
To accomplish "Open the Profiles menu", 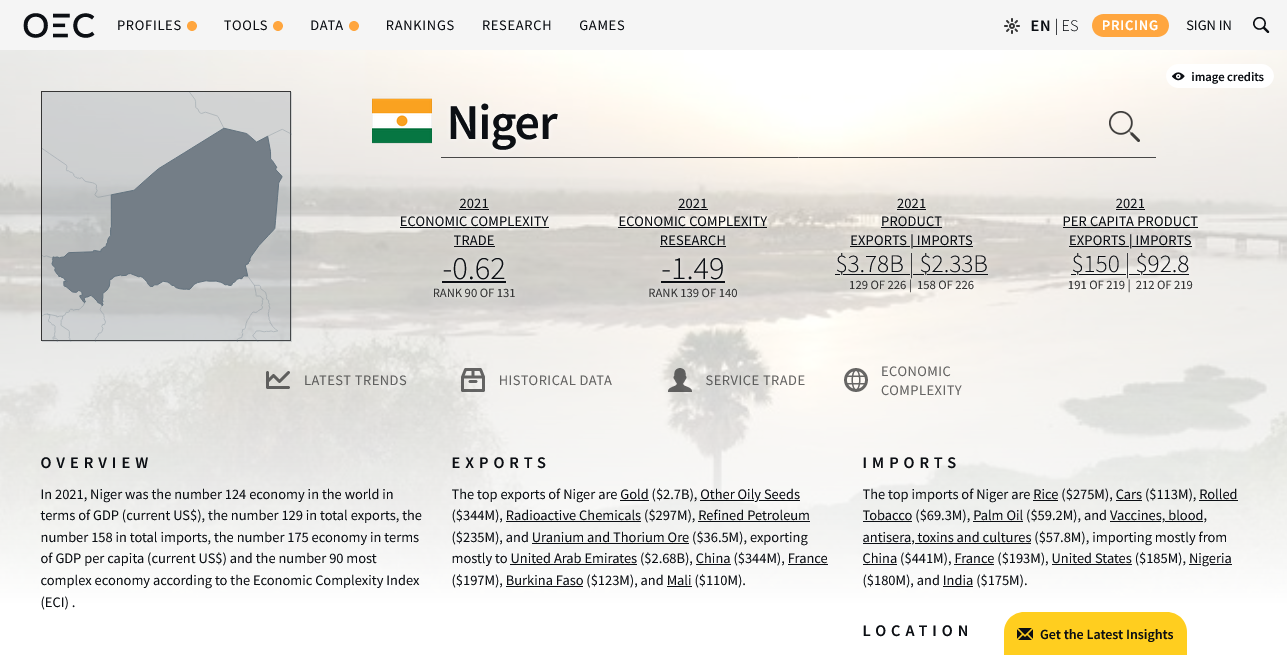I will pos(157,26).
